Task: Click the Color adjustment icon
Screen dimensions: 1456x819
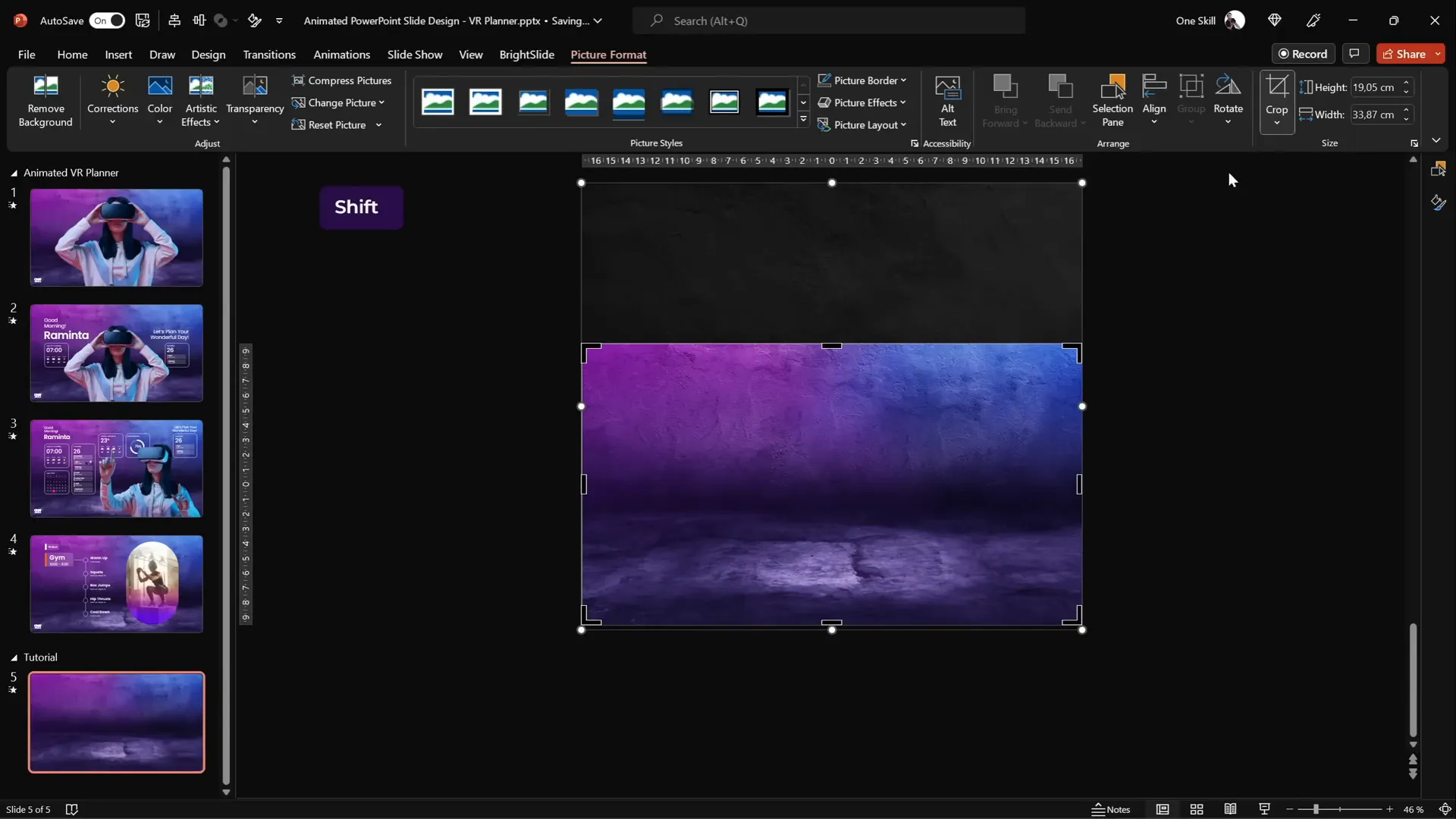Action: 159,99
